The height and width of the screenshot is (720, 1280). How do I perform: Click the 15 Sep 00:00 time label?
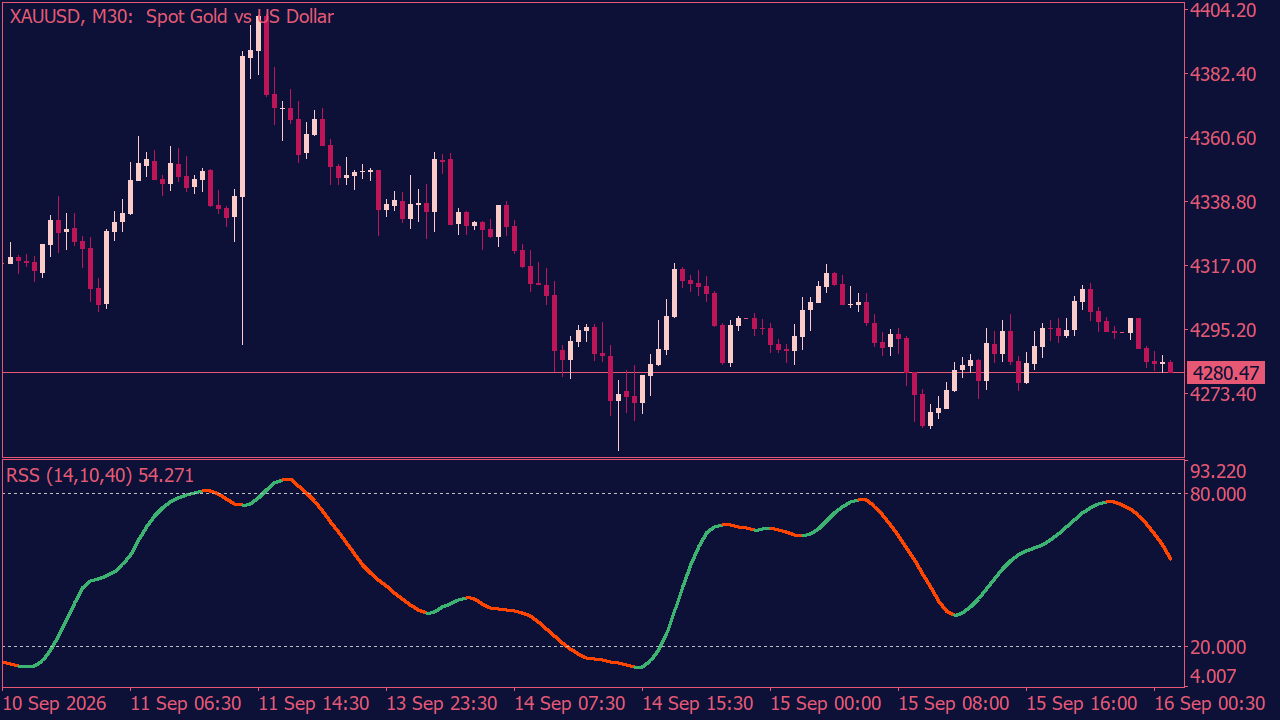(827, 703)
